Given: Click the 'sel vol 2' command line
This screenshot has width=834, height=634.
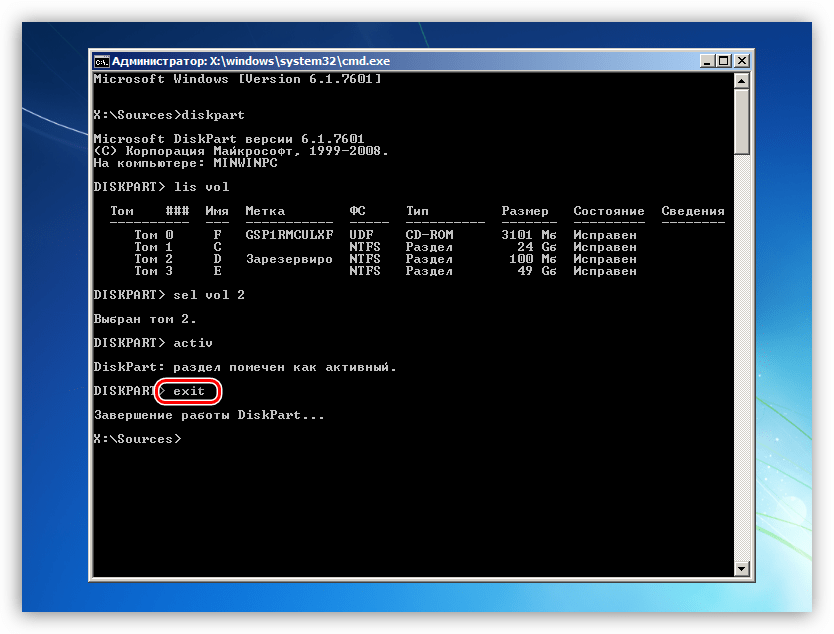Looking at the screenshot, I should click(x=169, y=295).
